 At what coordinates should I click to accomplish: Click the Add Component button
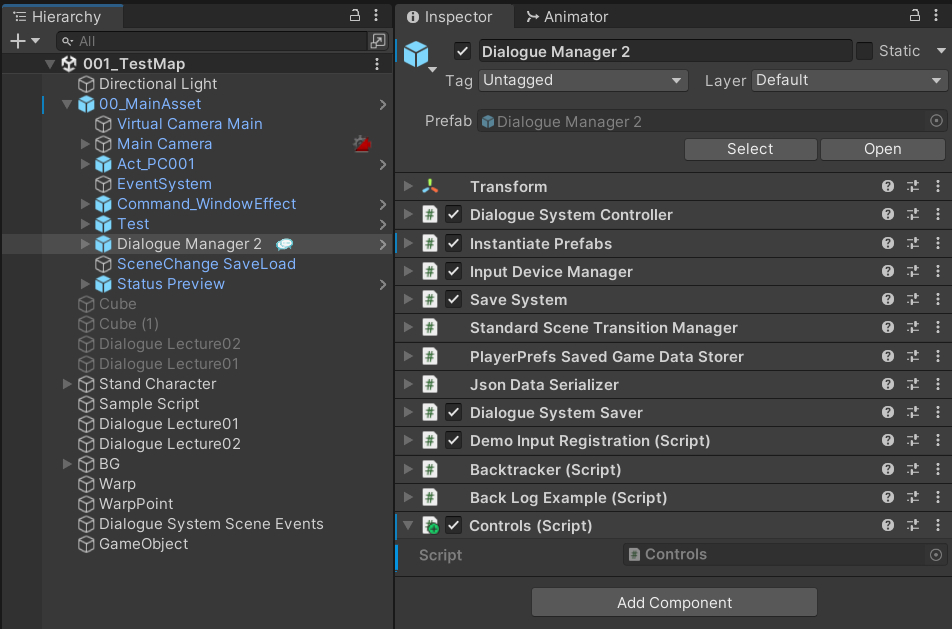click(675, 602)
